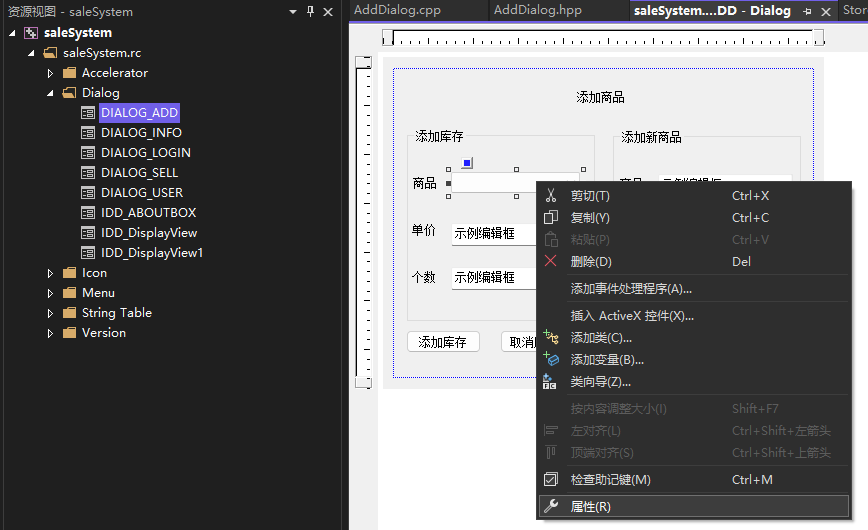This screenshot has height=530, width=868.
Task: Click the DIALOG_INFO dialog resource icon
Action: coord(88,133)
